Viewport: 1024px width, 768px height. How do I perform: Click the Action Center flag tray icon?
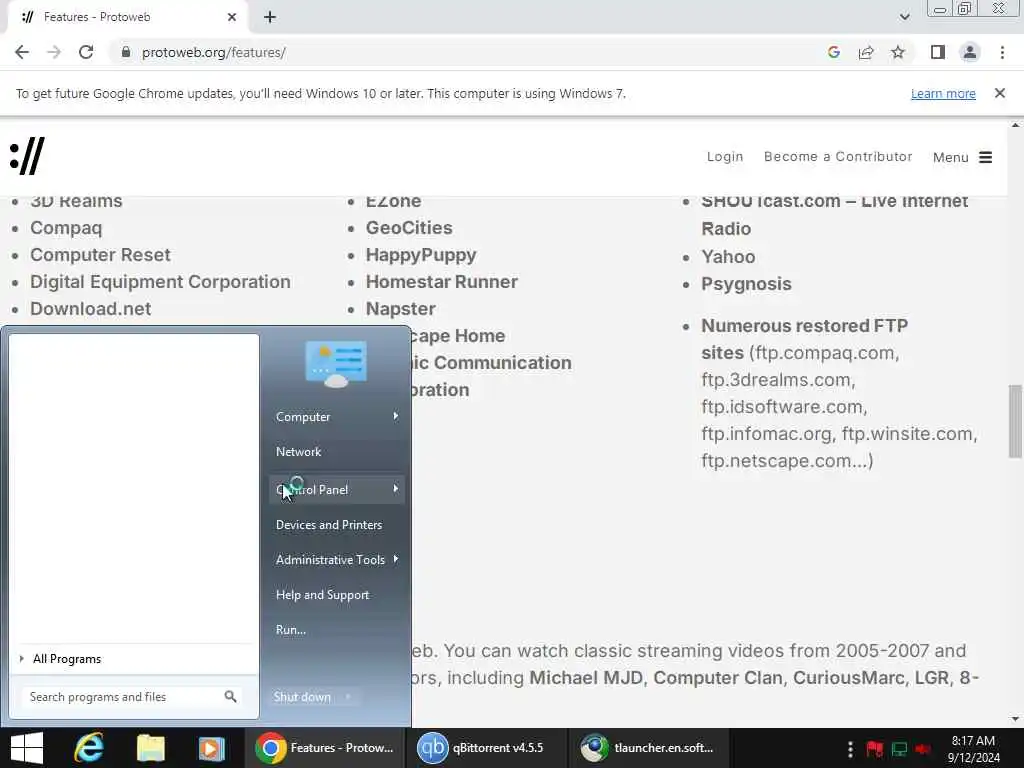coord(874,749)
